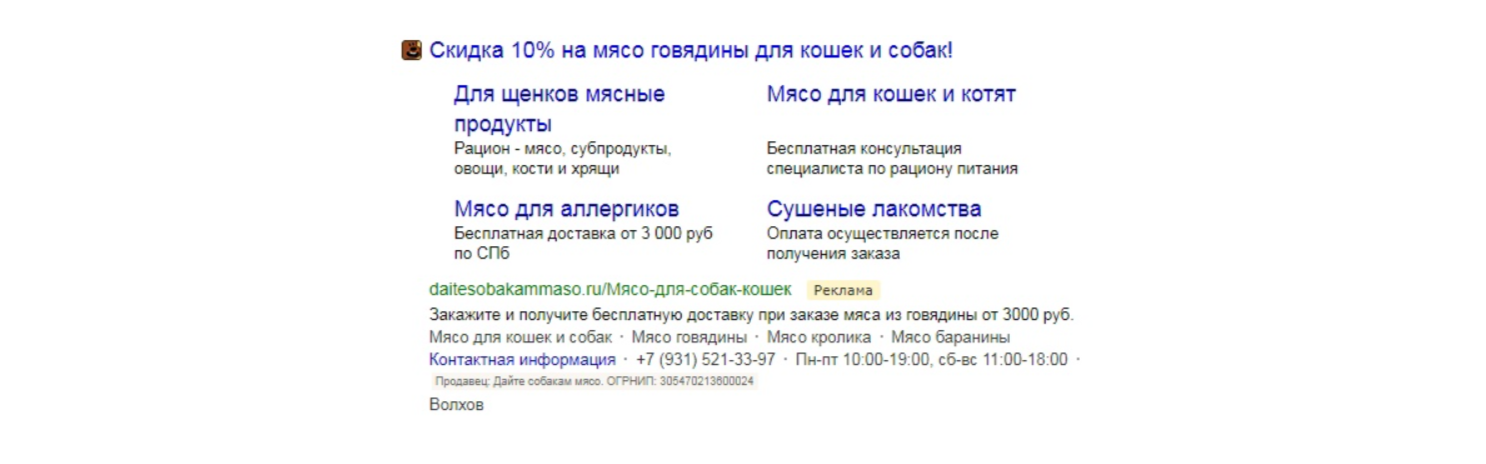This screenshot has height=464, width=1486.
Task: Open the 'Мясо для аллергиков' sitelink
Action: pos(566,209)
